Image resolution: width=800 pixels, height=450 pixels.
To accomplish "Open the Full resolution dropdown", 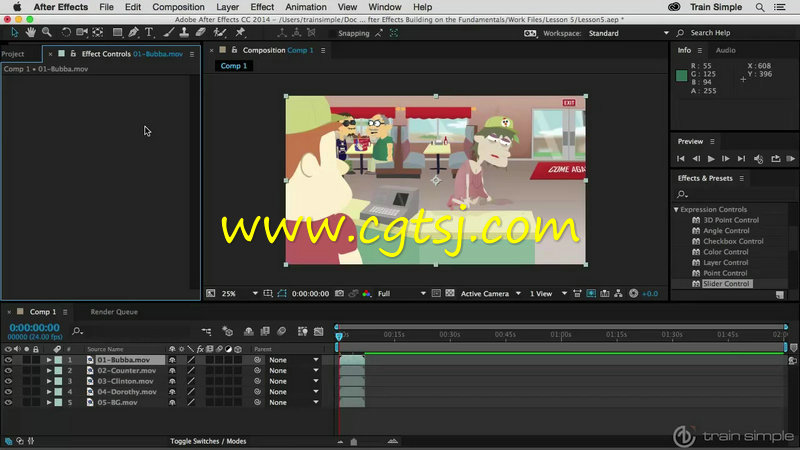I will point(402,294).
